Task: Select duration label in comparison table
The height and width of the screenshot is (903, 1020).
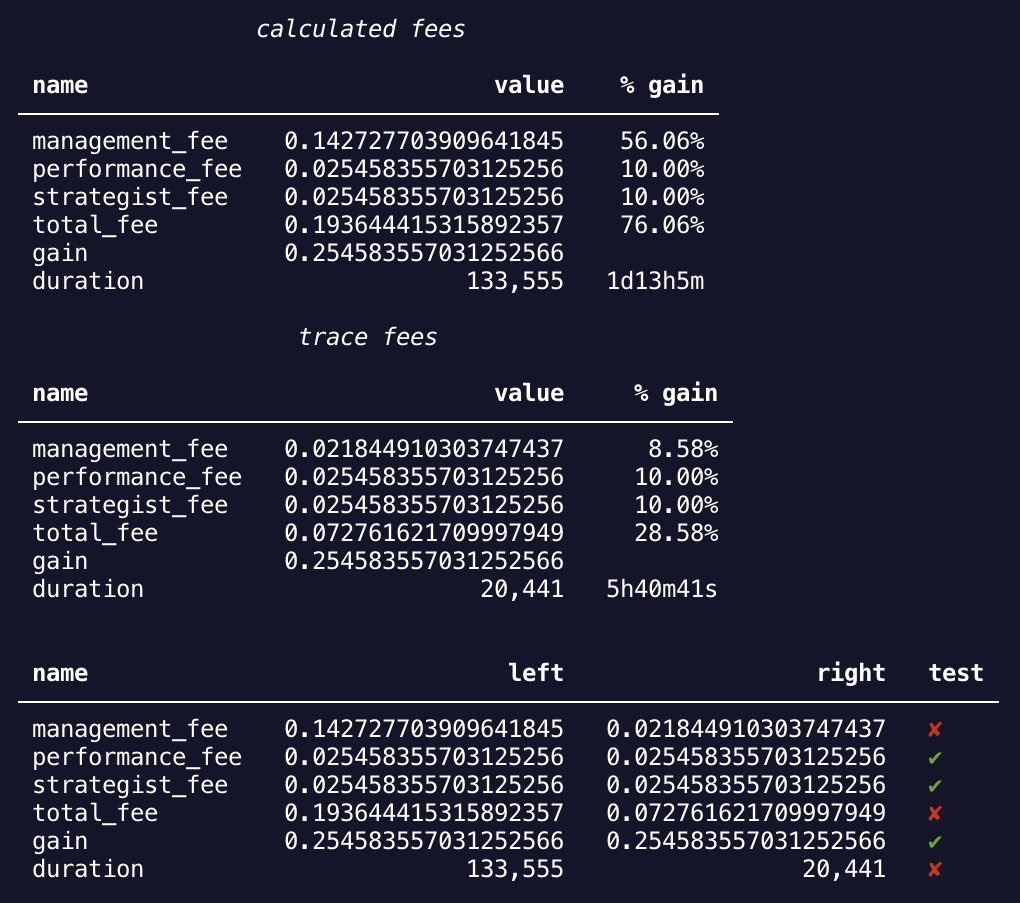Action: (x=88, y=869)
